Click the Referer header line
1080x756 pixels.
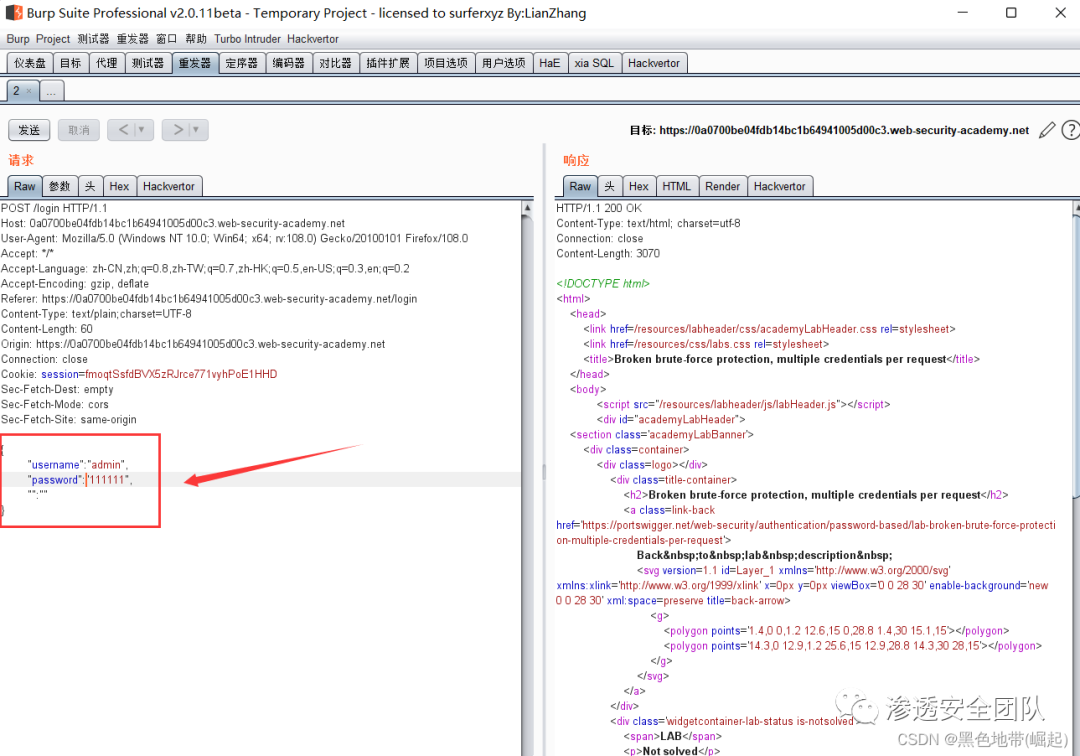[x=209, y=299]
